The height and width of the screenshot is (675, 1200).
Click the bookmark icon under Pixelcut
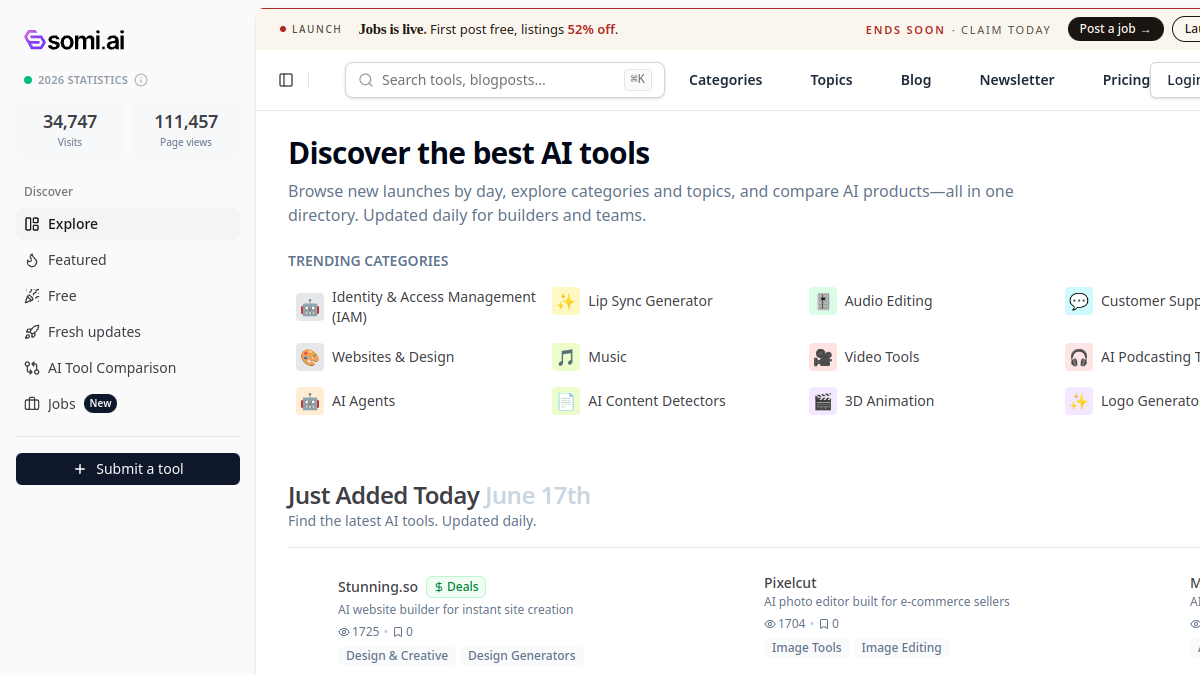(x=824, y=624)
